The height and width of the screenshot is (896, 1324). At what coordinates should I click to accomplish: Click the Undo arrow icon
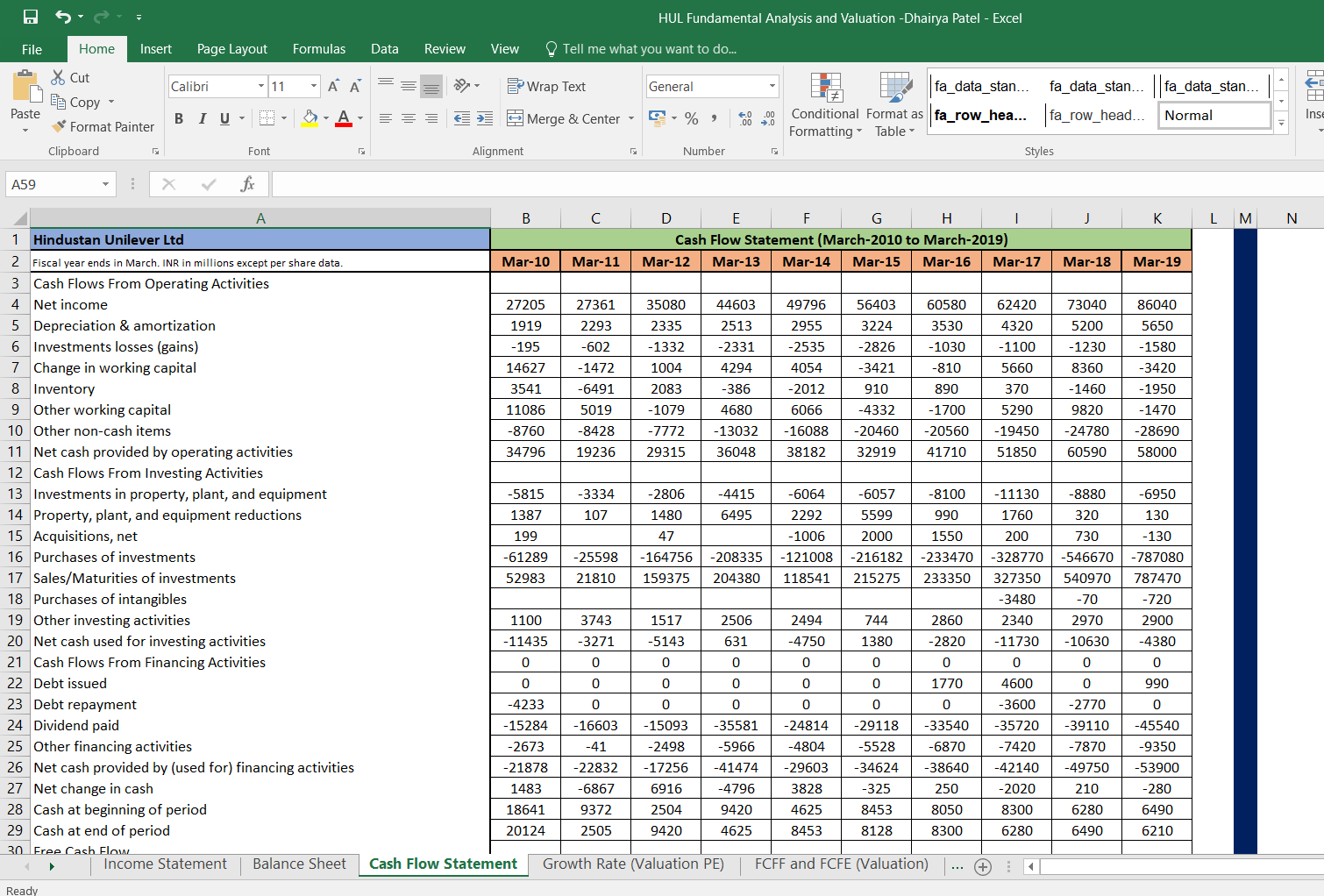tap(62, 17)
